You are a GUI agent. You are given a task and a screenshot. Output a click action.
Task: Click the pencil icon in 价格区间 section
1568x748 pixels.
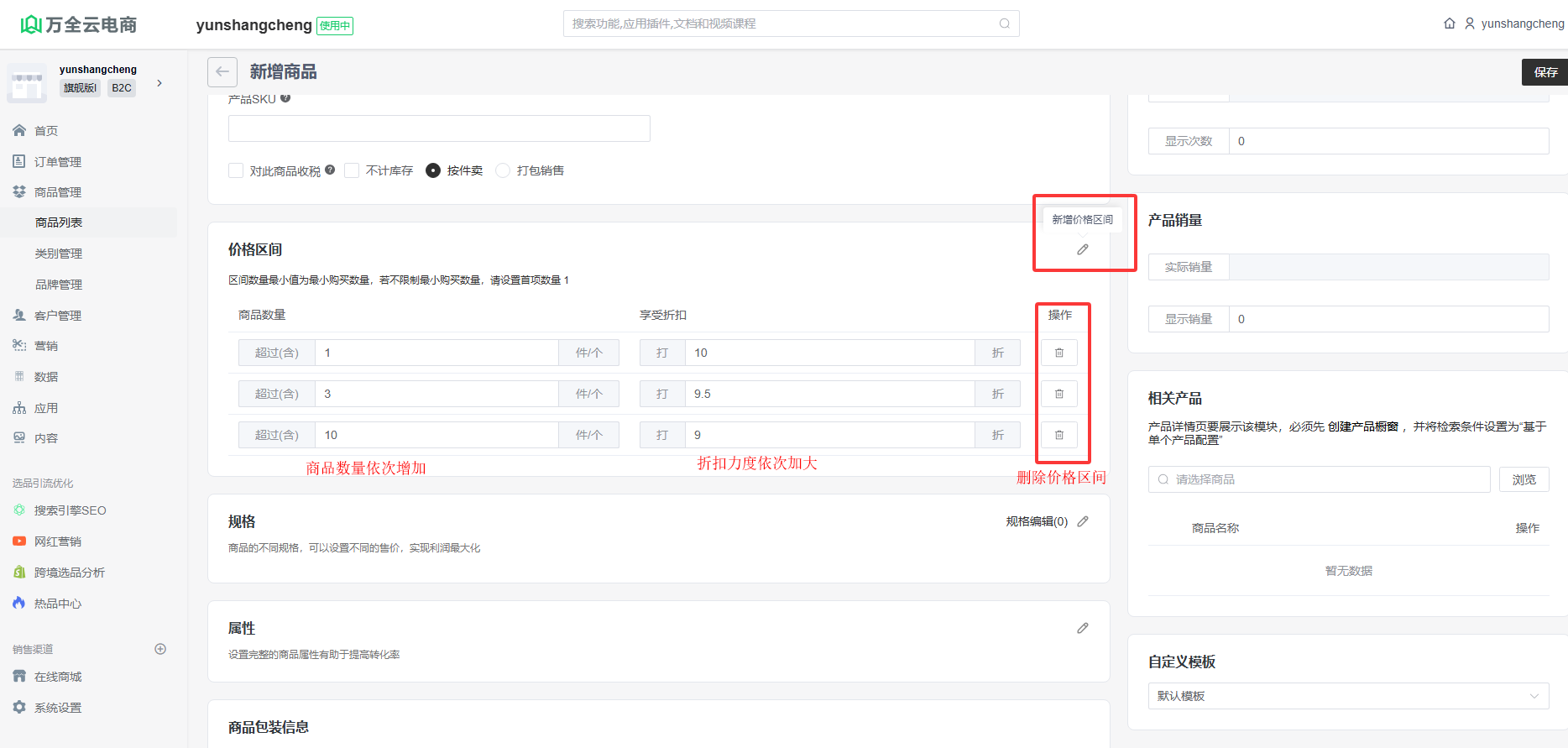[x=1083, y=249]
